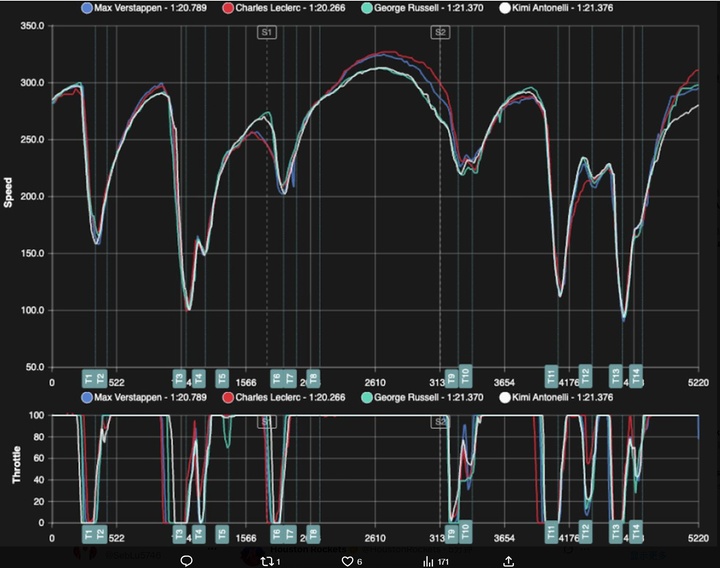Click S1 sector marker on speed chart
Viewport: 720px width, 568px height.
point(267,32)
